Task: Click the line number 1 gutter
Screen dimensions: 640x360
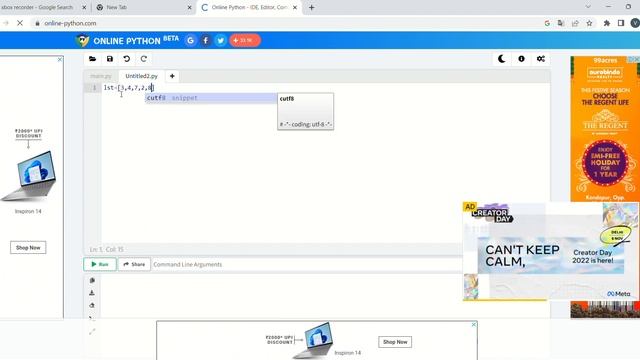Action: (x=94, y=88)
